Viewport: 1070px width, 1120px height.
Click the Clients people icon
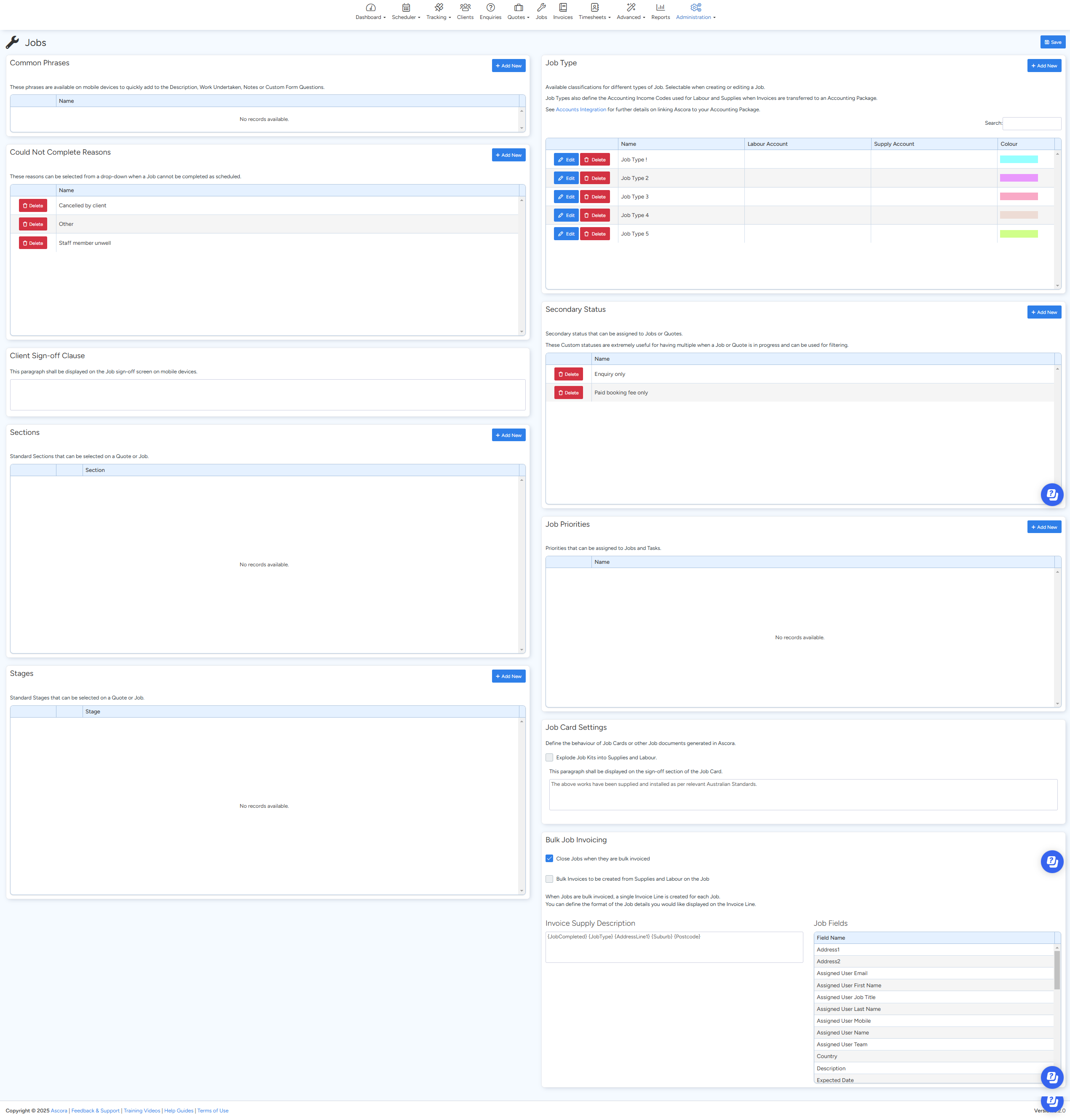tap(465, 8)
